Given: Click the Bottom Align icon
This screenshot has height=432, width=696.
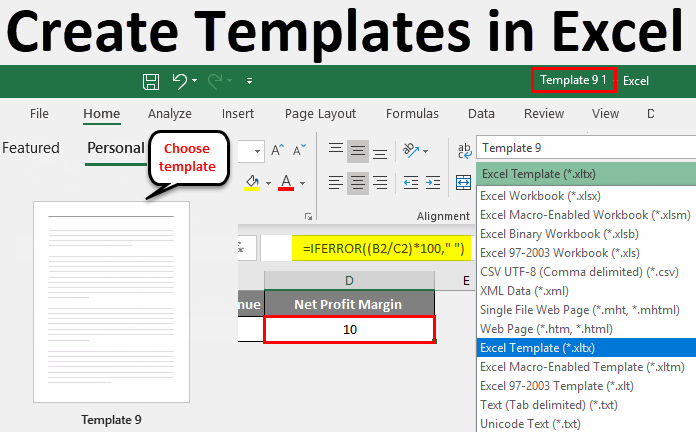Looking at the screenshot, I should pyautogui.click(x=380, y=152).
